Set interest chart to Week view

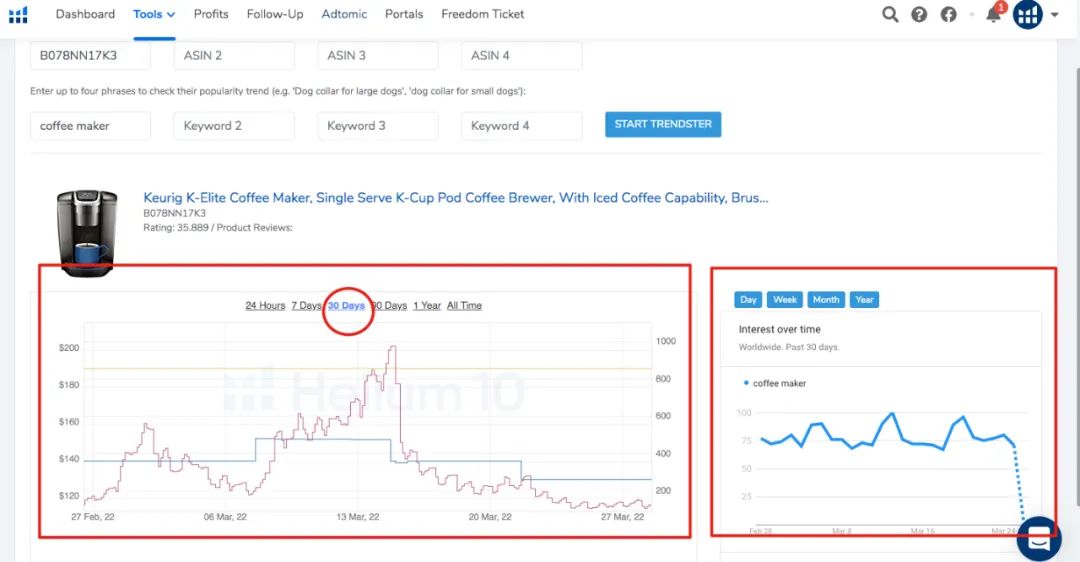pyautogui.click(x=785, y=300)
